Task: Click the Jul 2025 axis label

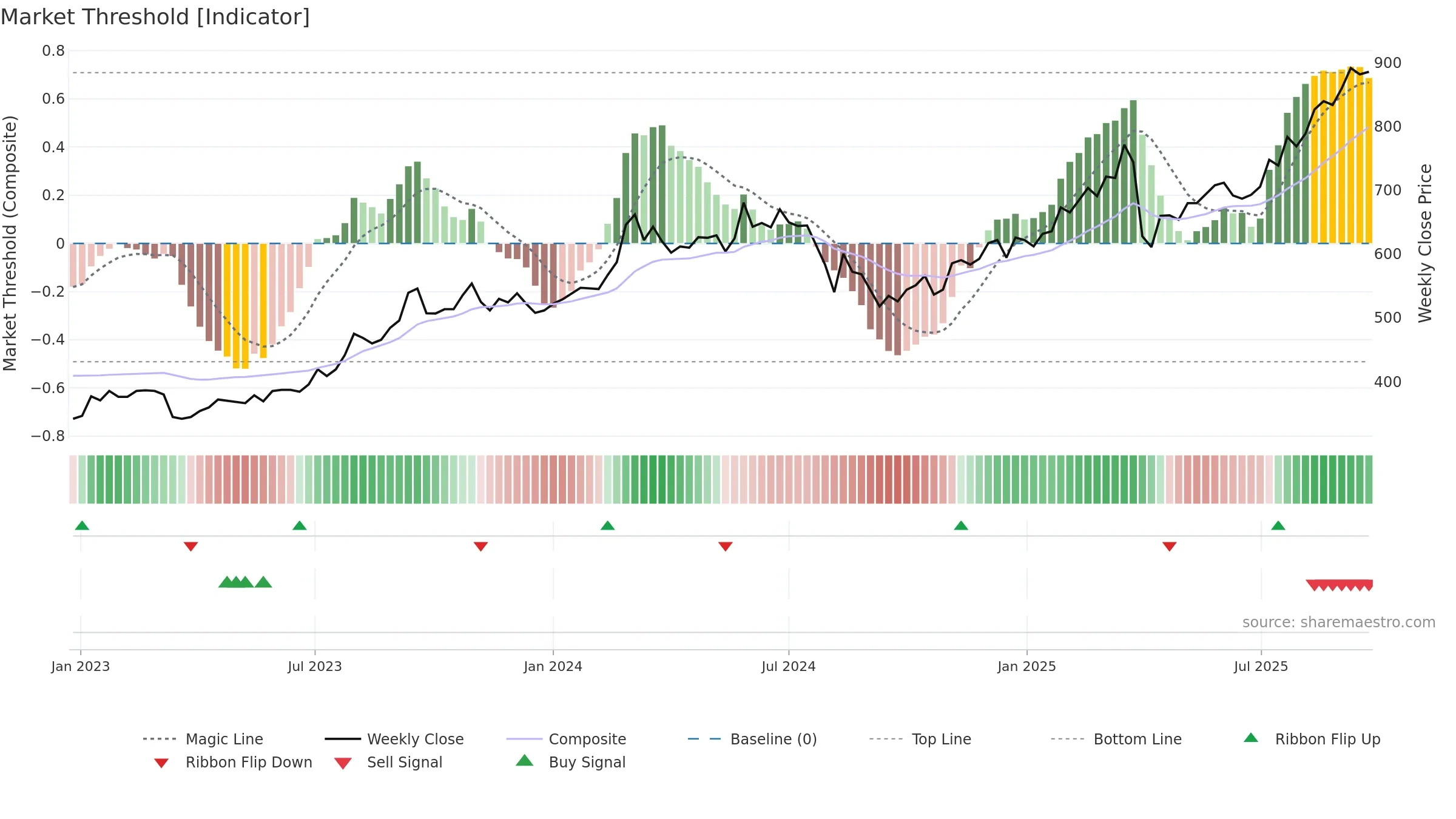Action: pyautogui.click(x=1261, y=667)
